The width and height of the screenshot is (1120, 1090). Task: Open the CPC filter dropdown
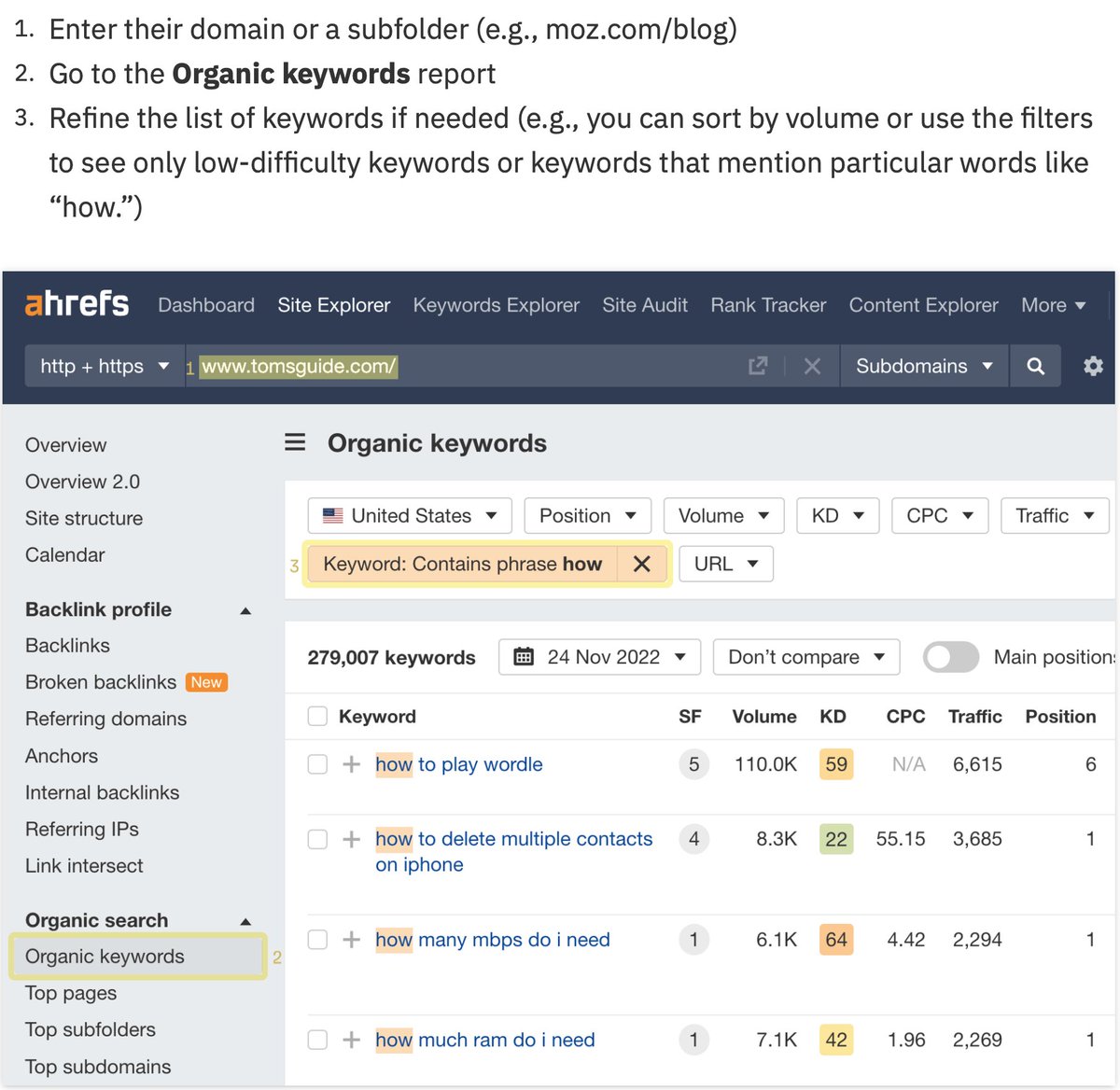940,515
